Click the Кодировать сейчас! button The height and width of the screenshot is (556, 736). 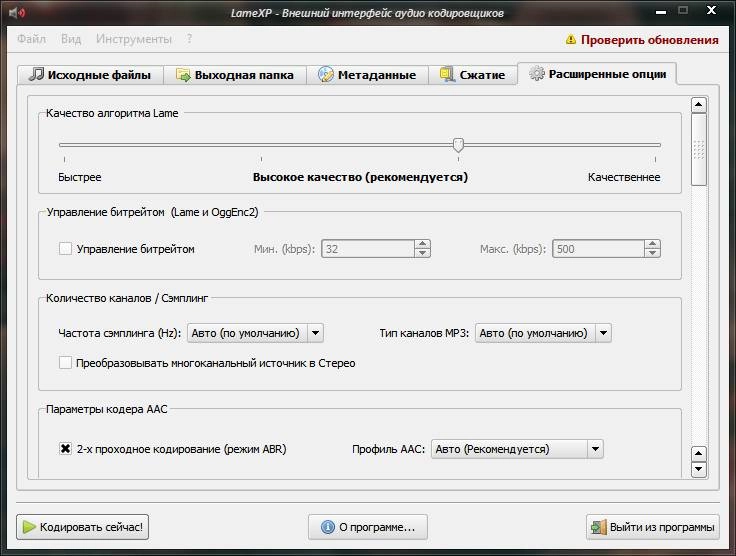coord(83,527)
